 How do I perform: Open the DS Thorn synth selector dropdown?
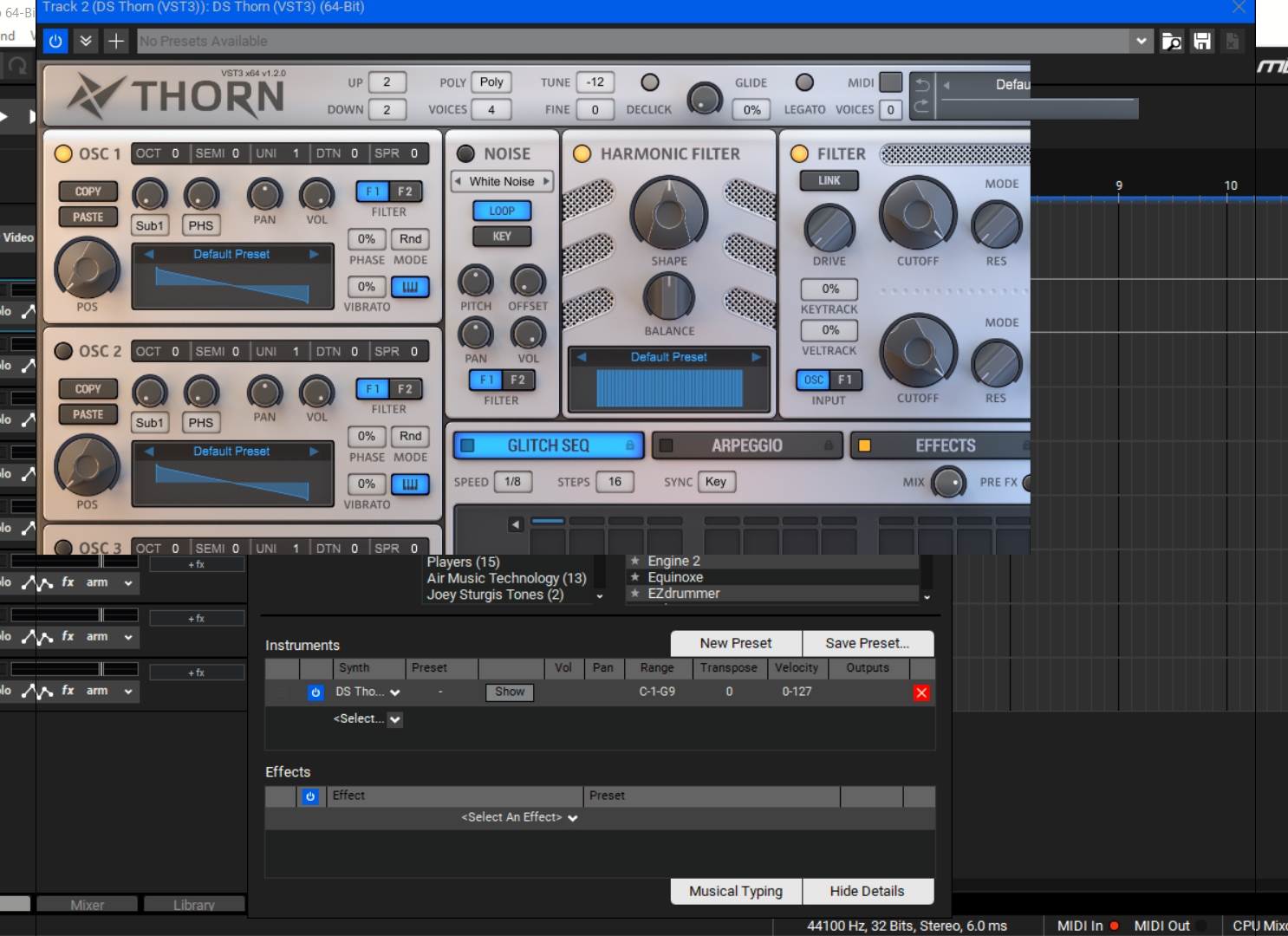pyautogui.click(x=395, y=692)
